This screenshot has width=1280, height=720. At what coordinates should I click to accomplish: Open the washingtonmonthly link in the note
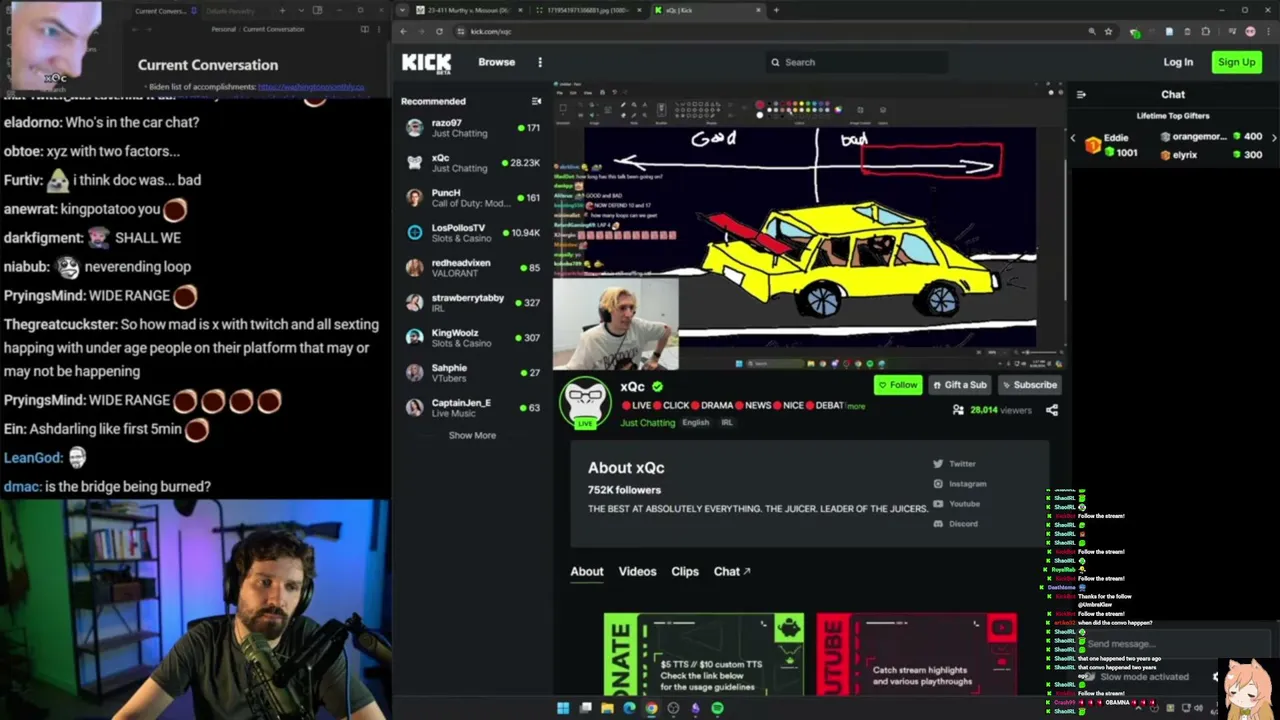(x=311, y=87)
